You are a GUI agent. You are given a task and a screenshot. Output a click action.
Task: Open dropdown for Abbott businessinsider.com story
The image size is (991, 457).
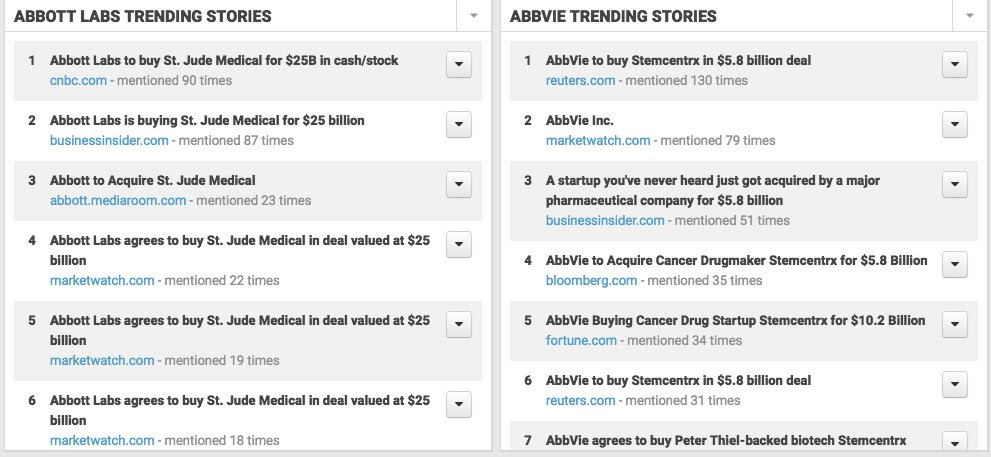coord(458,124)
